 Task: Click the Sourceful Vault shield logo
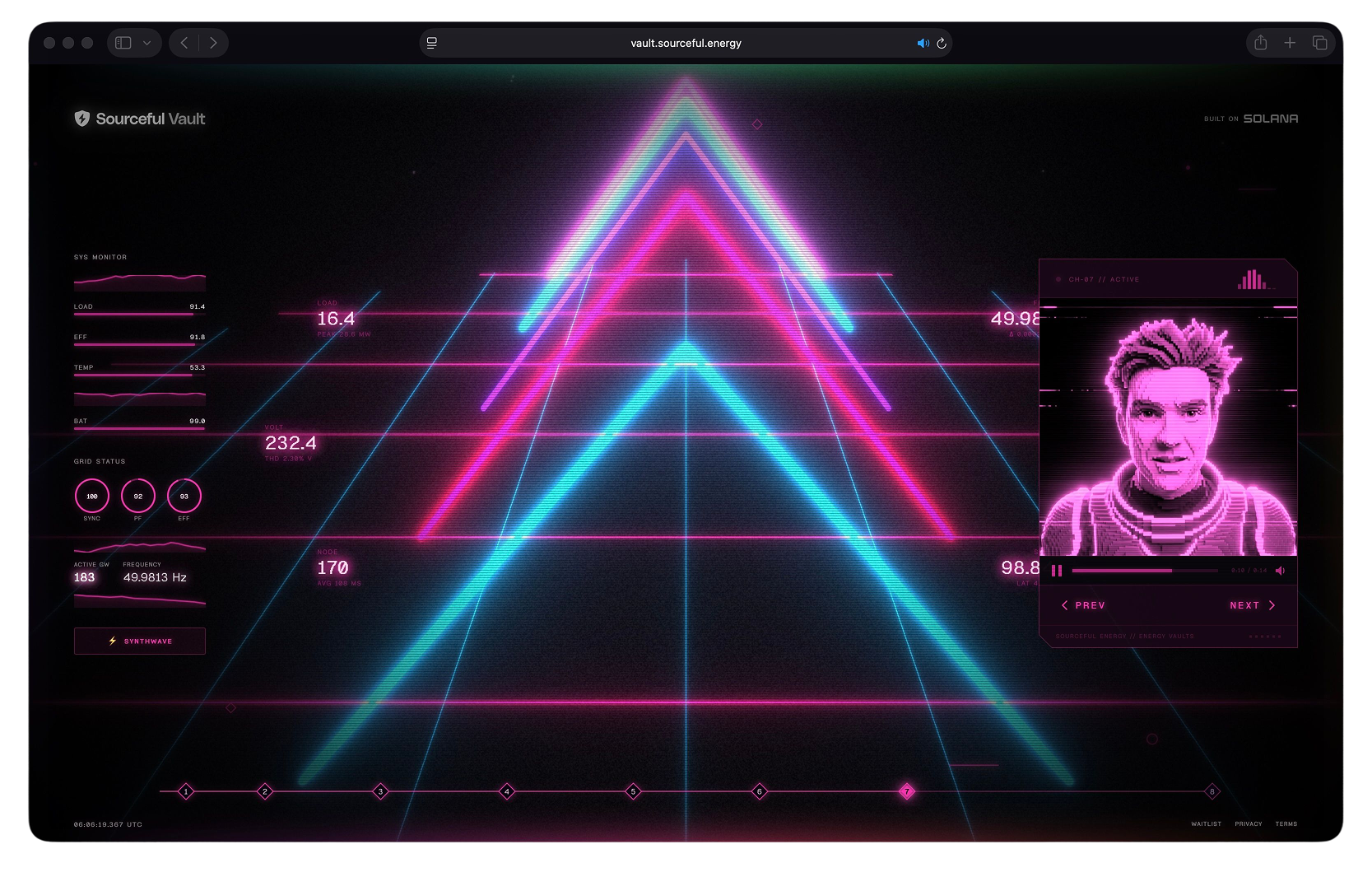pyautogui.click(x=82, y=119)
